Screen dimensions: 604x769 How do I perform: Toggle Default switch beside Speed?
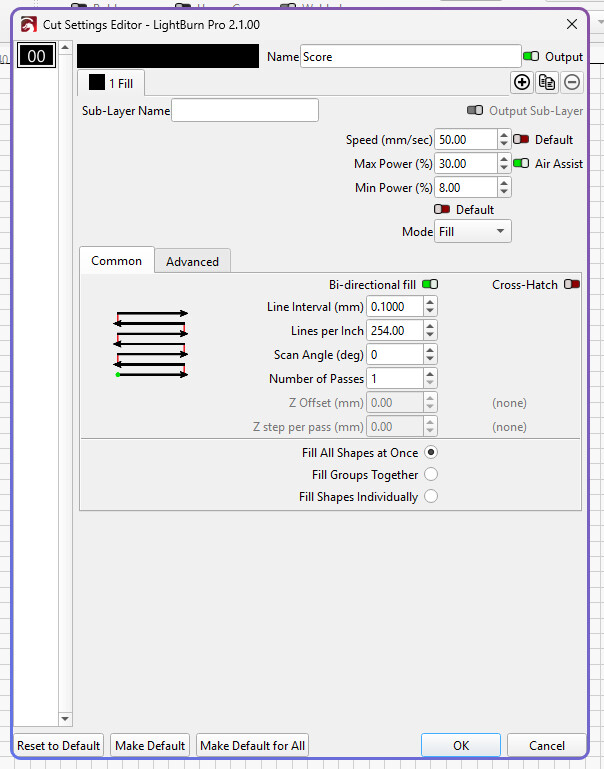click(x=521, y=139)
